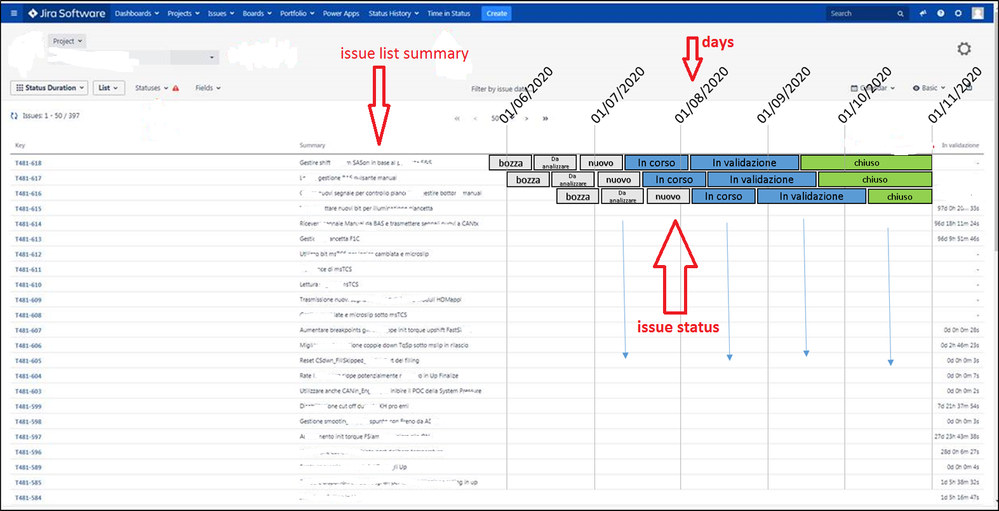Open Time in Status in the navigation

[x=449, y=13]
